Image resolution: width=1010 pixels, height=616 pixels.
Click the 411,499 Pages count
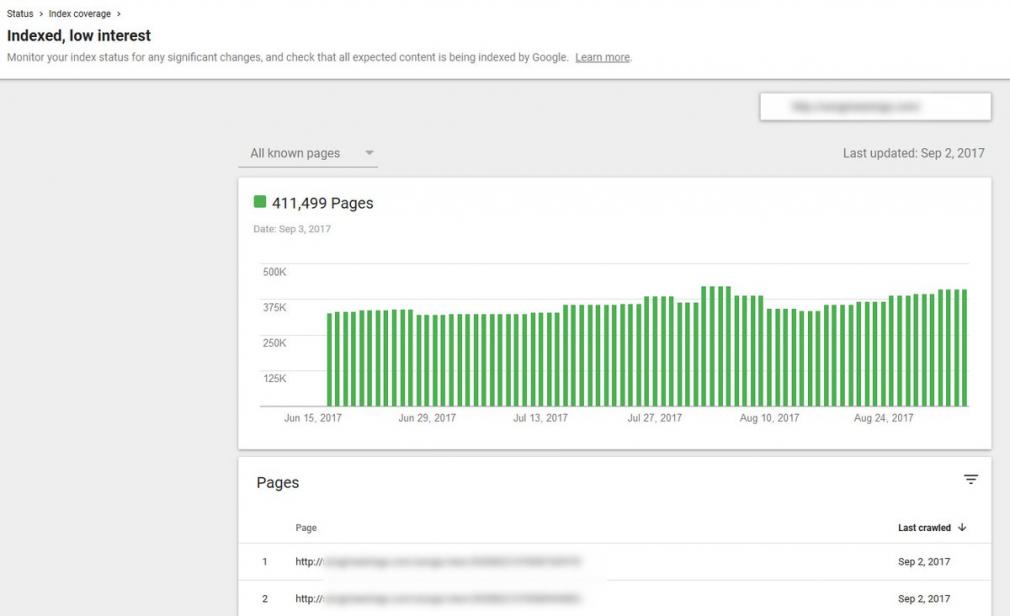(x=323, y=203)
